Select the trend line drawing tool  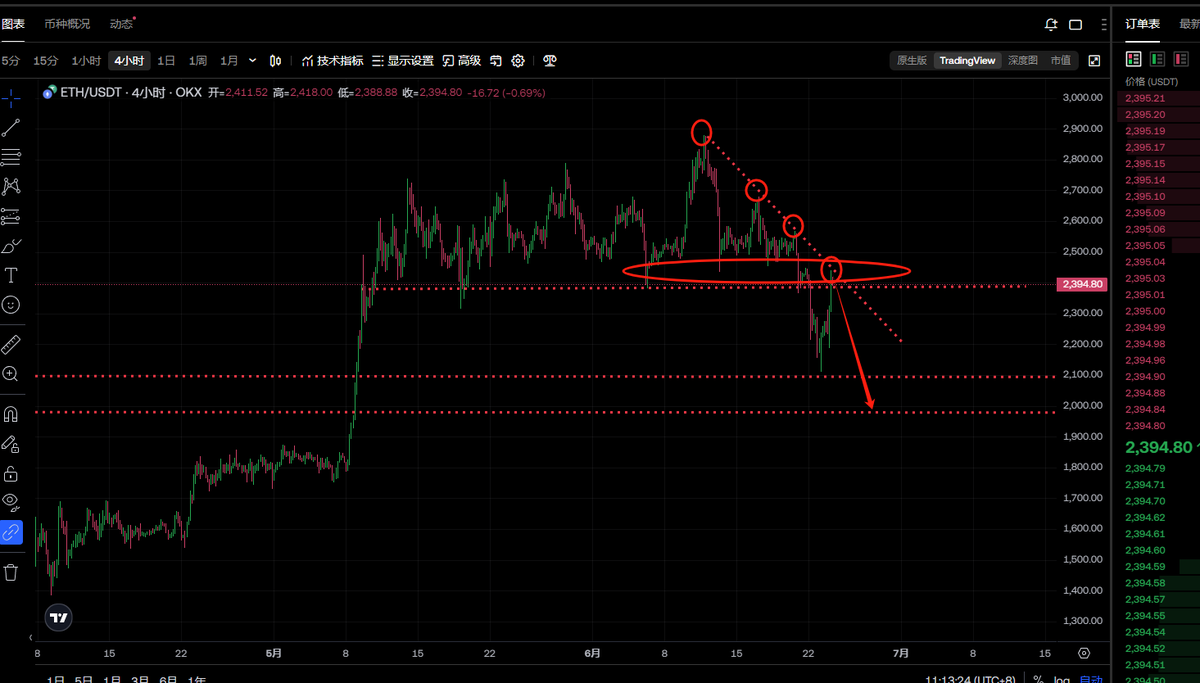[x=11, y=127]
